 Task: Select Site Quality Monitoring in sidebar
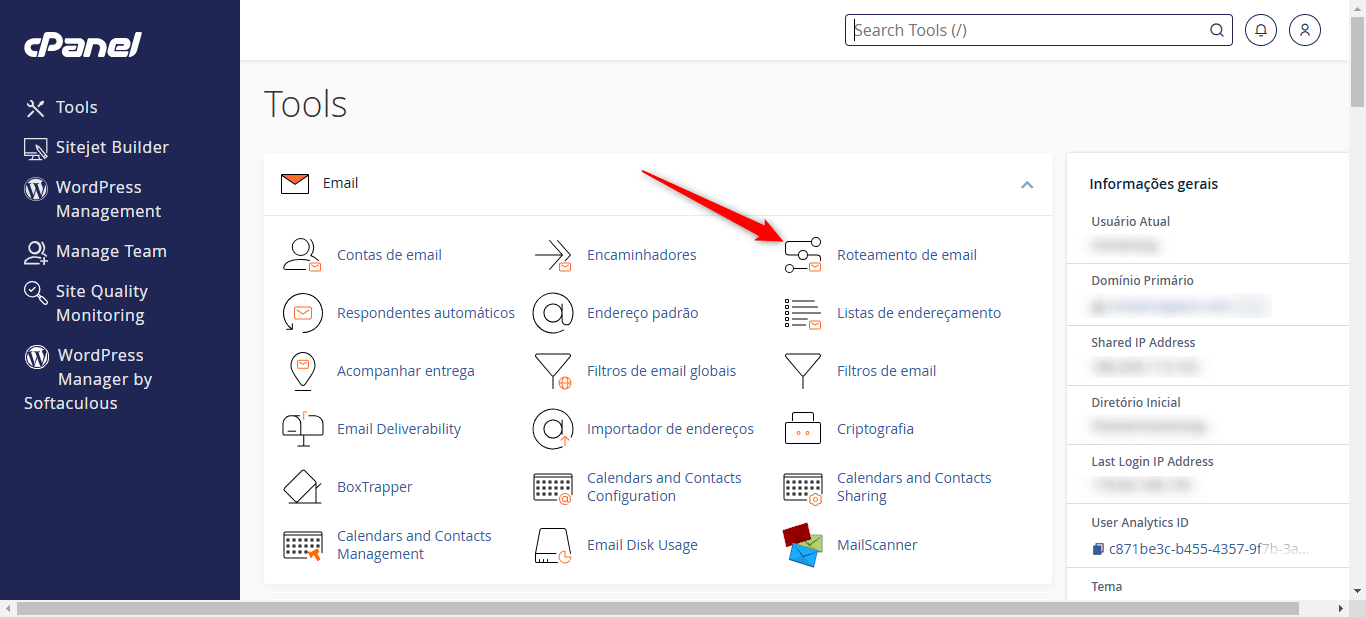pos(86,303)
